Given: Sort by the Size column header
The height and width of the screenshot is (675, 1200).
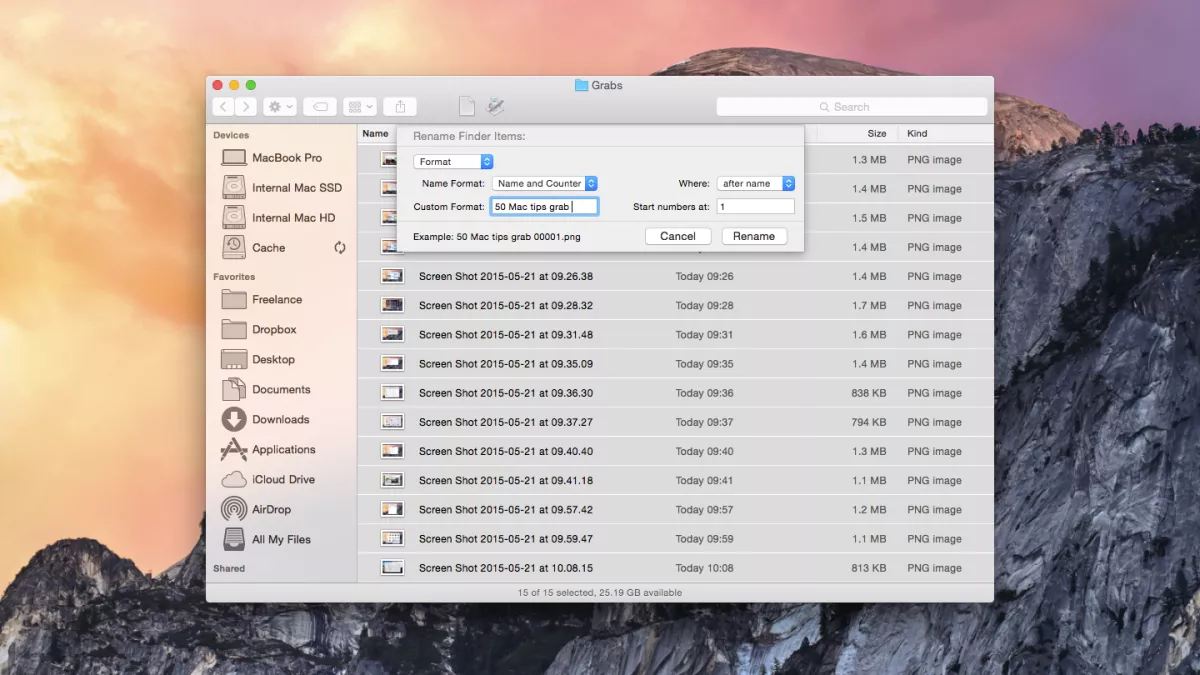Looking at the screenshot, I should [877, 133].
